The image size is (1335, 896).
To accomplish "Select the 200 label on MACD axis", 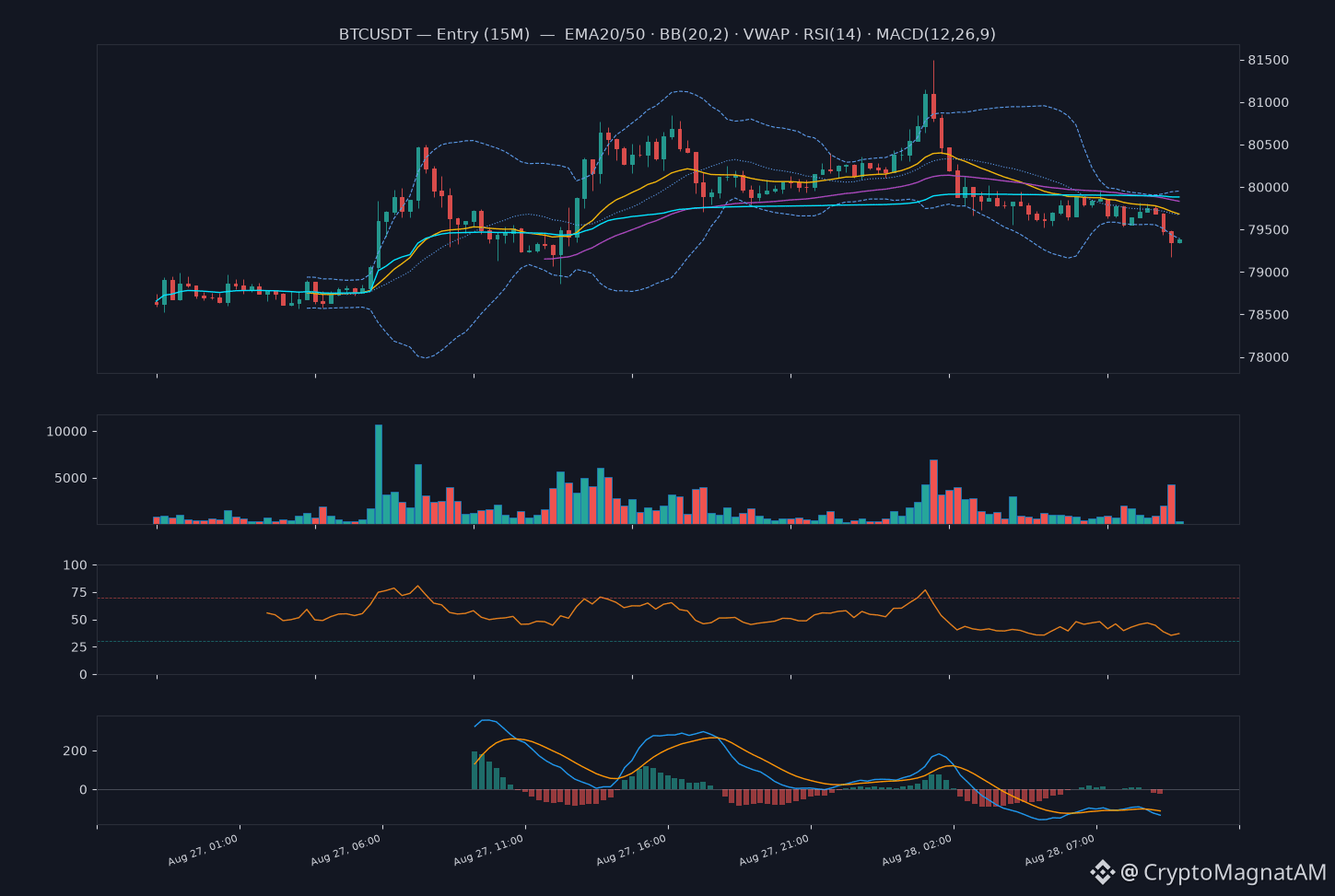I will 76,751.
